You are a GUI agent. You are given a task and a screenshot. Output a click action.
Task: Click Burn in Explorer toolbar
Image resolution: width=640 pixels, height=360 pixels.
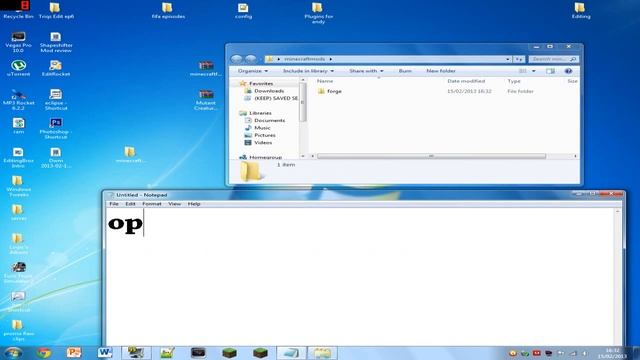pos(405,71)
